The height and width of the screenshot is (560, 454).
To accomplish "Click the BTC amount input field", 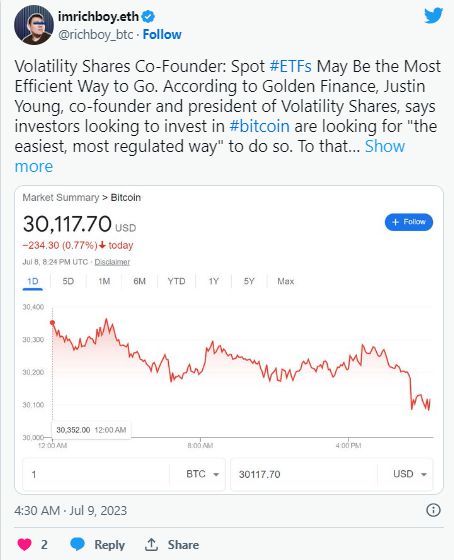I will 96,474.
